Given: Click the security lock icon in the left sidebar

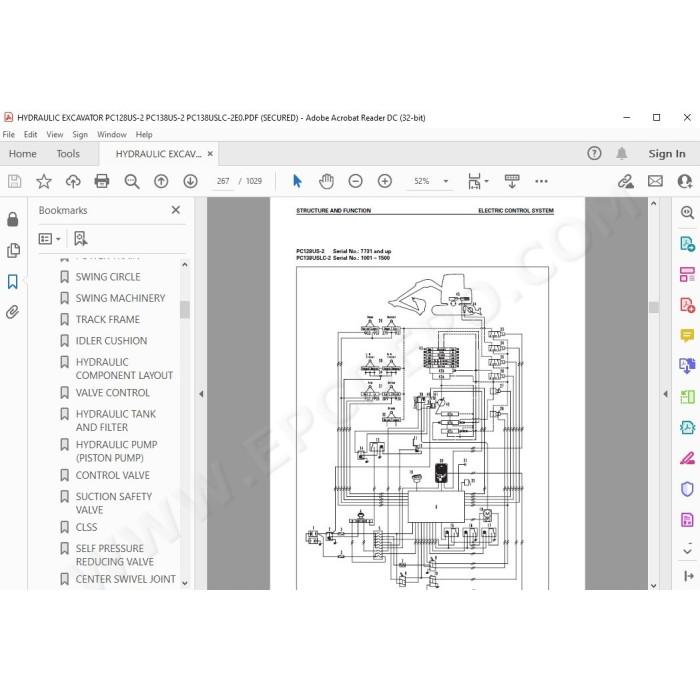Looking at the screenshot, I should pos(13,219).
